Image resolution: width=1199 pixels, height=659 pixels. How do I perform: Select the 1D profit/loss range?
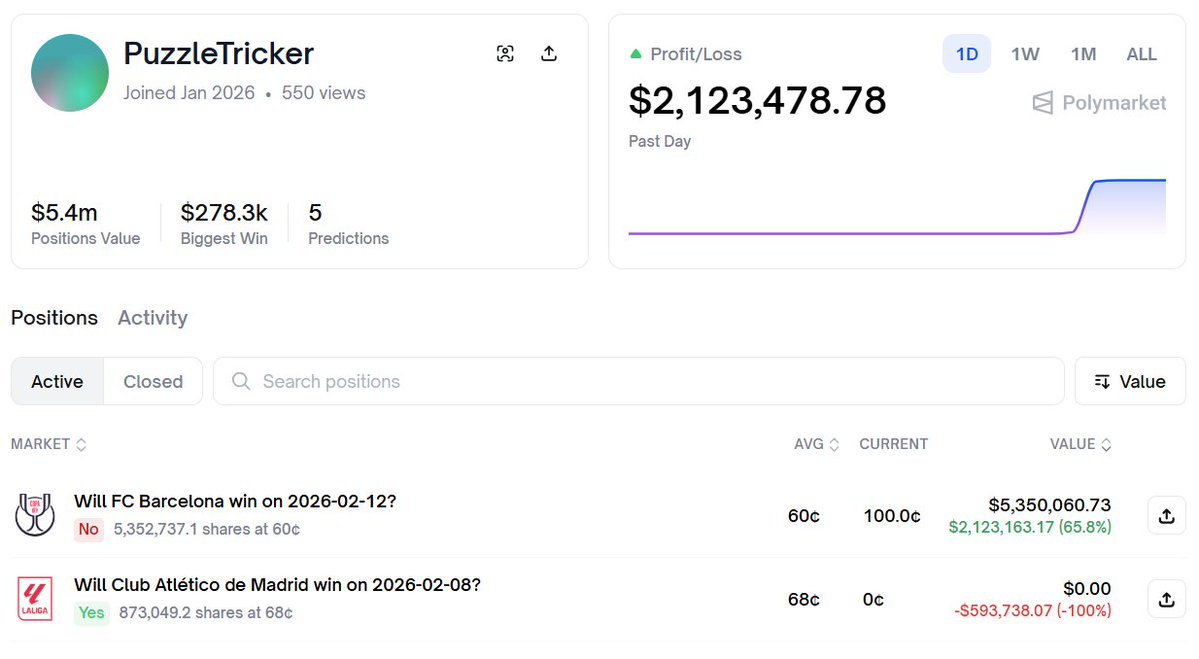[966, 54]
